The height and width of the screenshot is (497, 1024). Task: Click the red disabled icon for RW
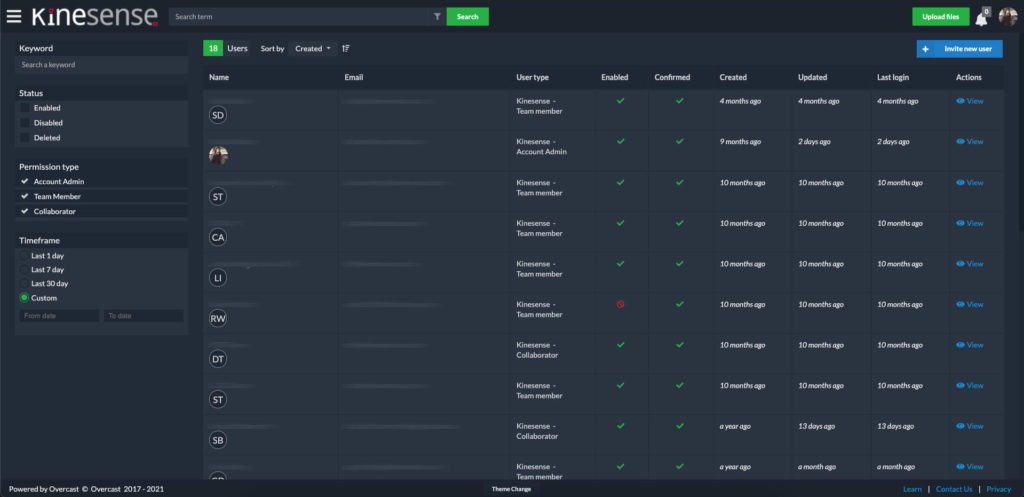tap(620, 304)
